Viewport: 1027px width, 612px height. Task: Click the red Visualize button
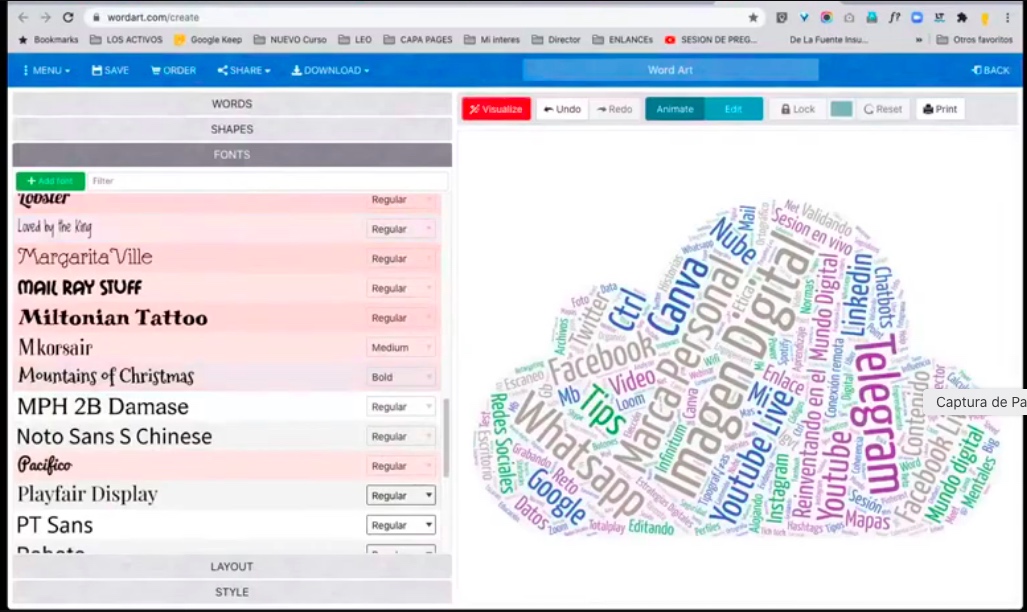[x=496, y=109]
